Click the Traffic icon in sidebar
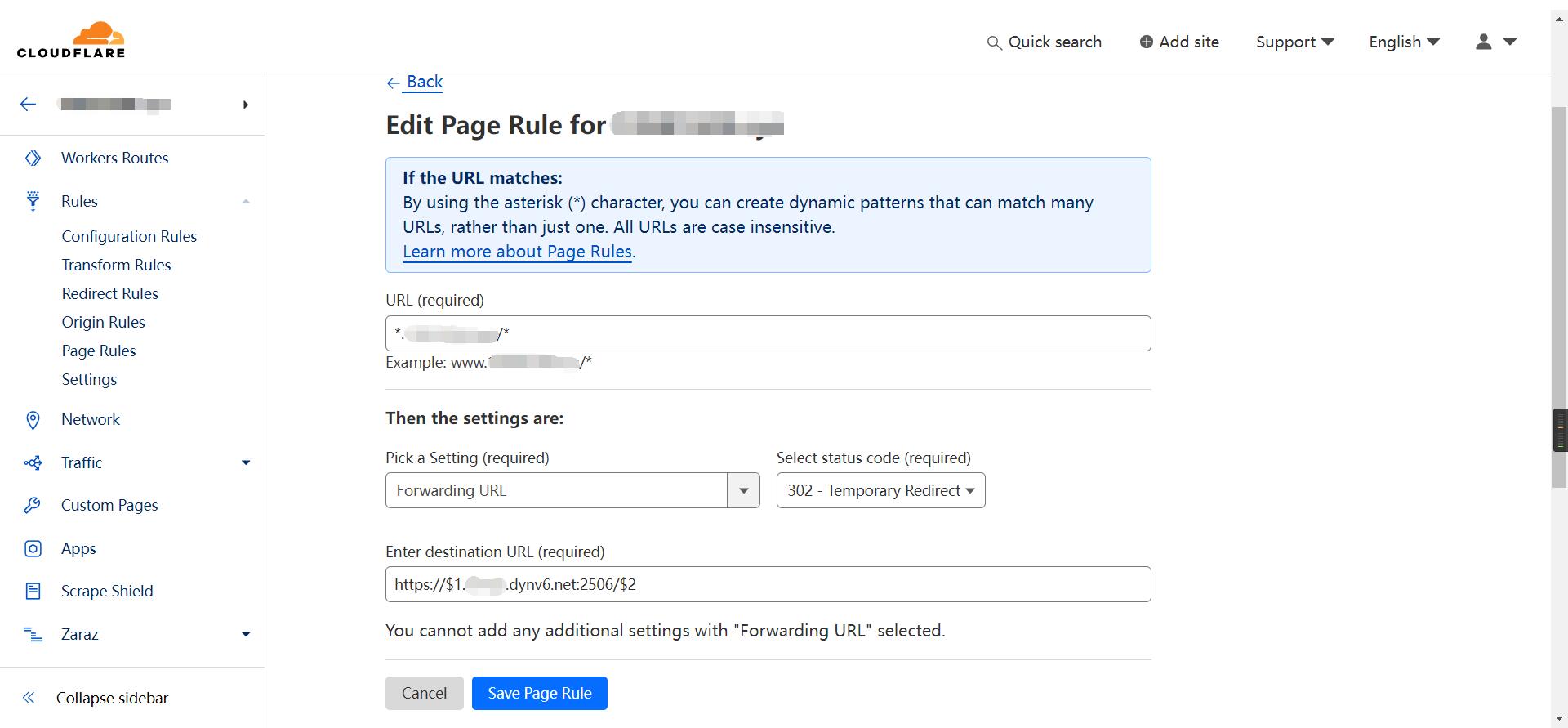 [x=33, y=463]
